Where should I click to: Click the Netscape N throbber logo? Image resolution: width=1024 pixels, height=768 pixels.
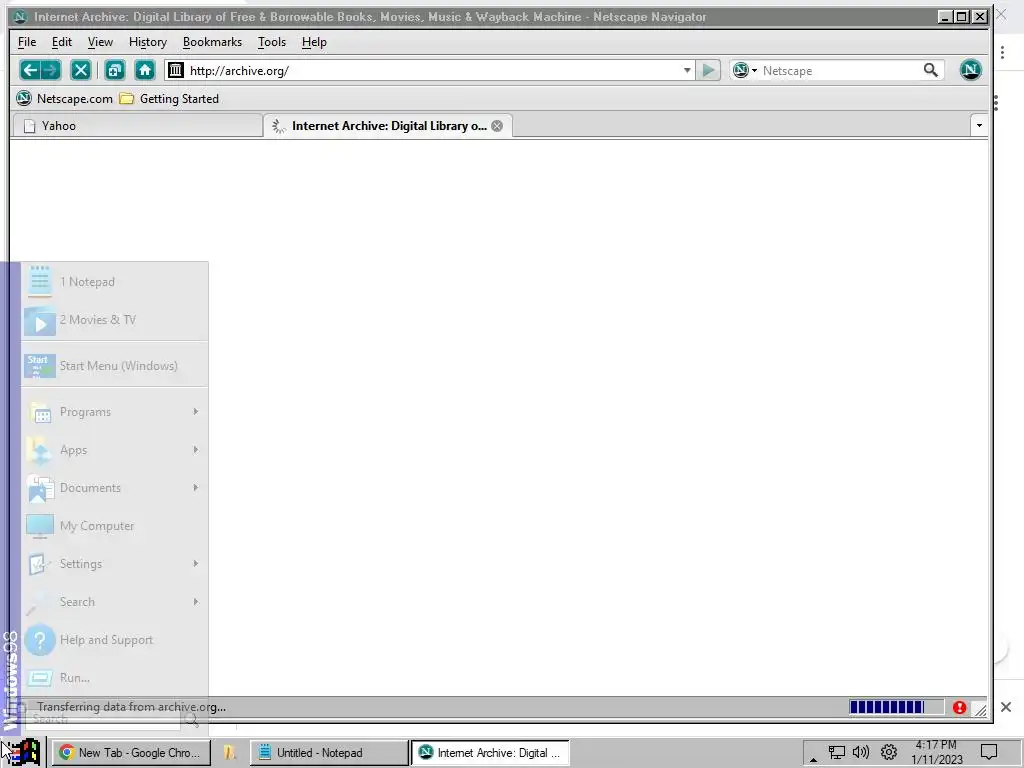[970, 70]
